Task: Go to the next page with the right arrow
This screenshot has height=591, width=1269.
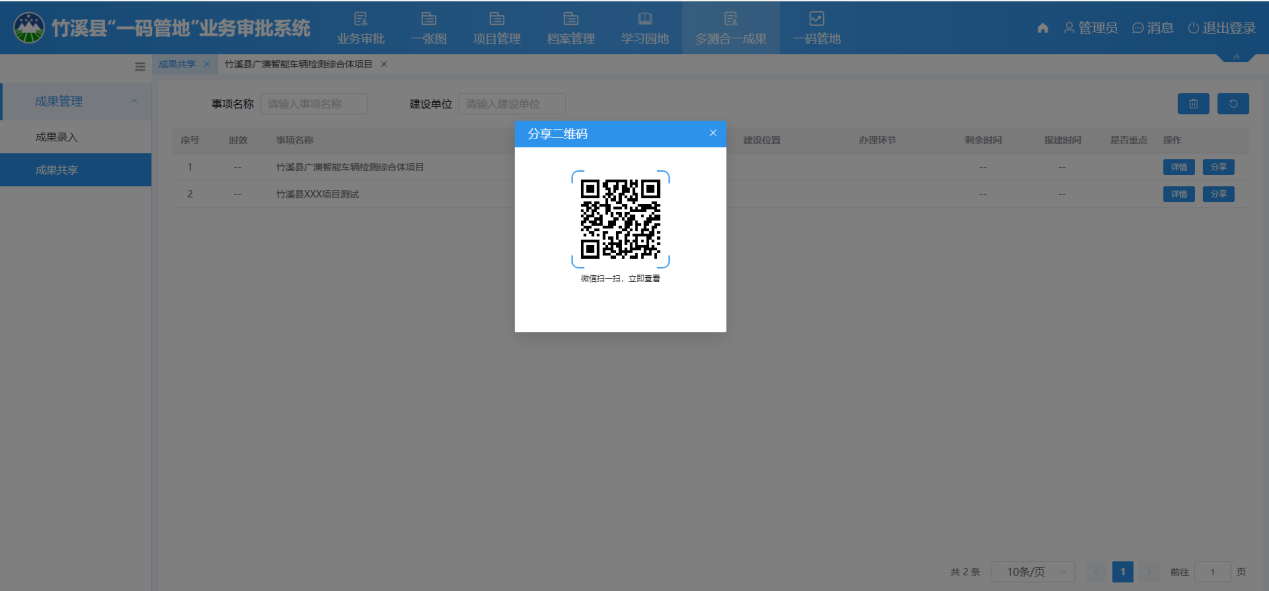Action: 1150,572
